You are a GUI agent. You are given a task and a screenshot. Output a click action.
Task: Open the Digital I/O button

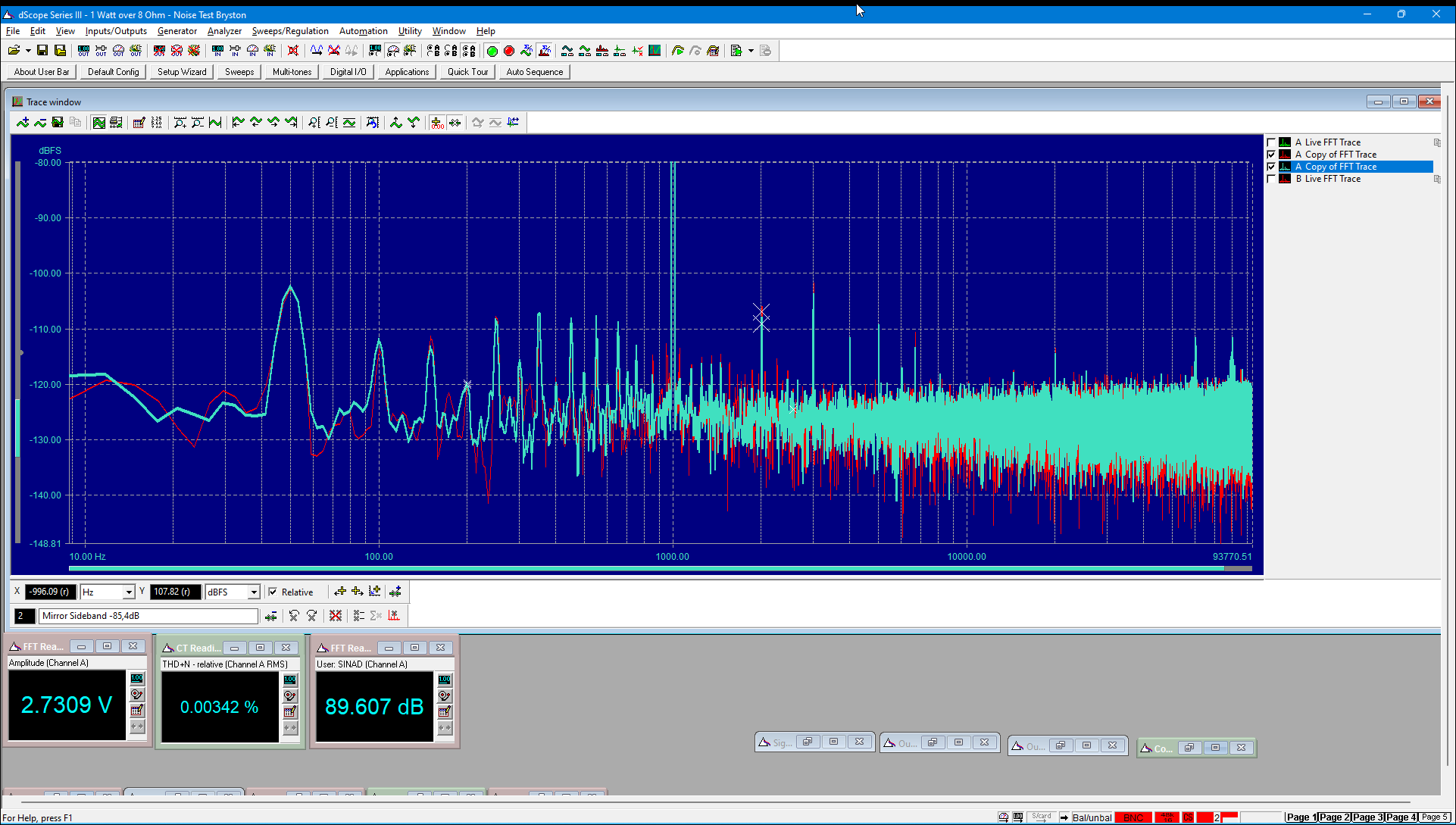348,72
